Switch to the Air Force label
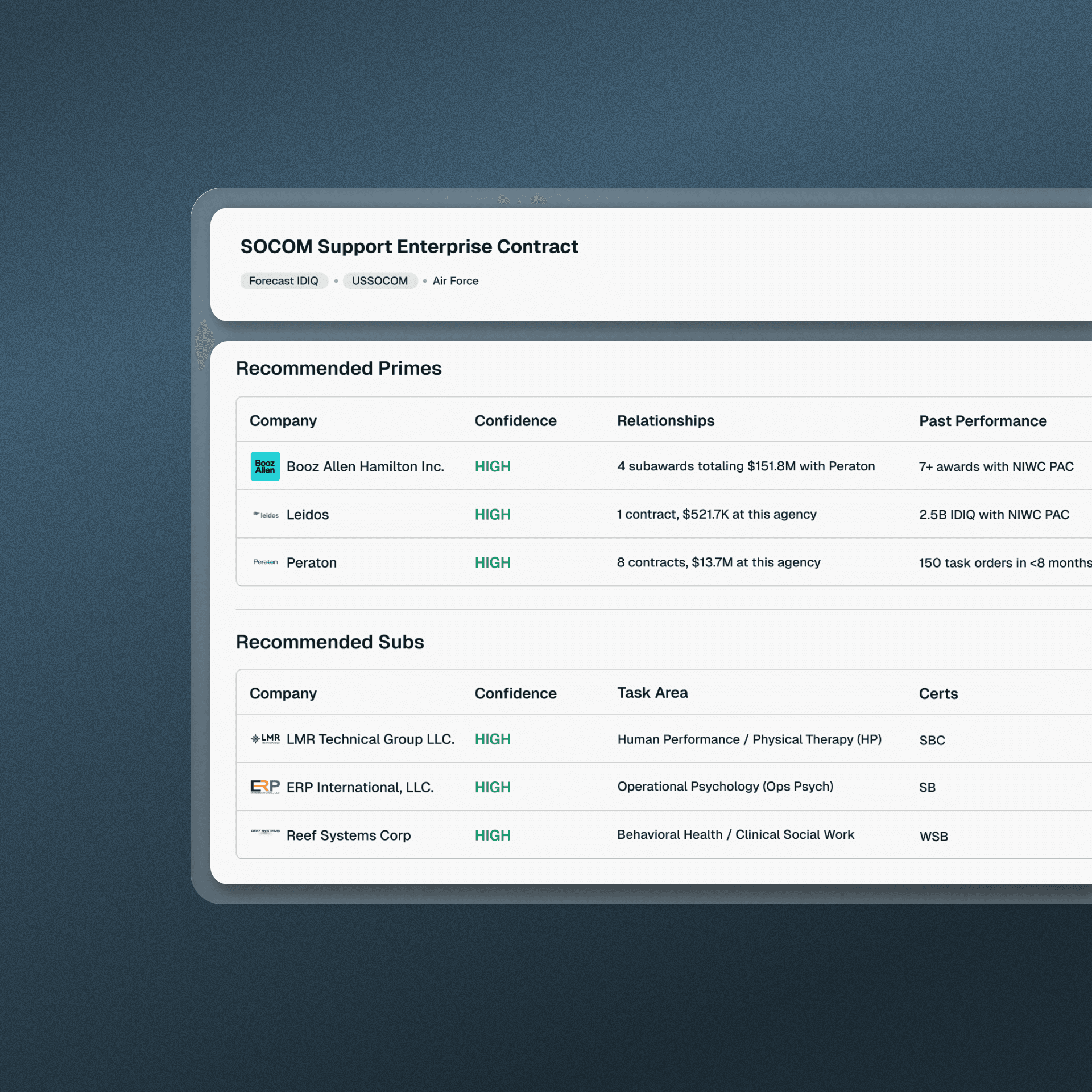 (x=455, y=280)
